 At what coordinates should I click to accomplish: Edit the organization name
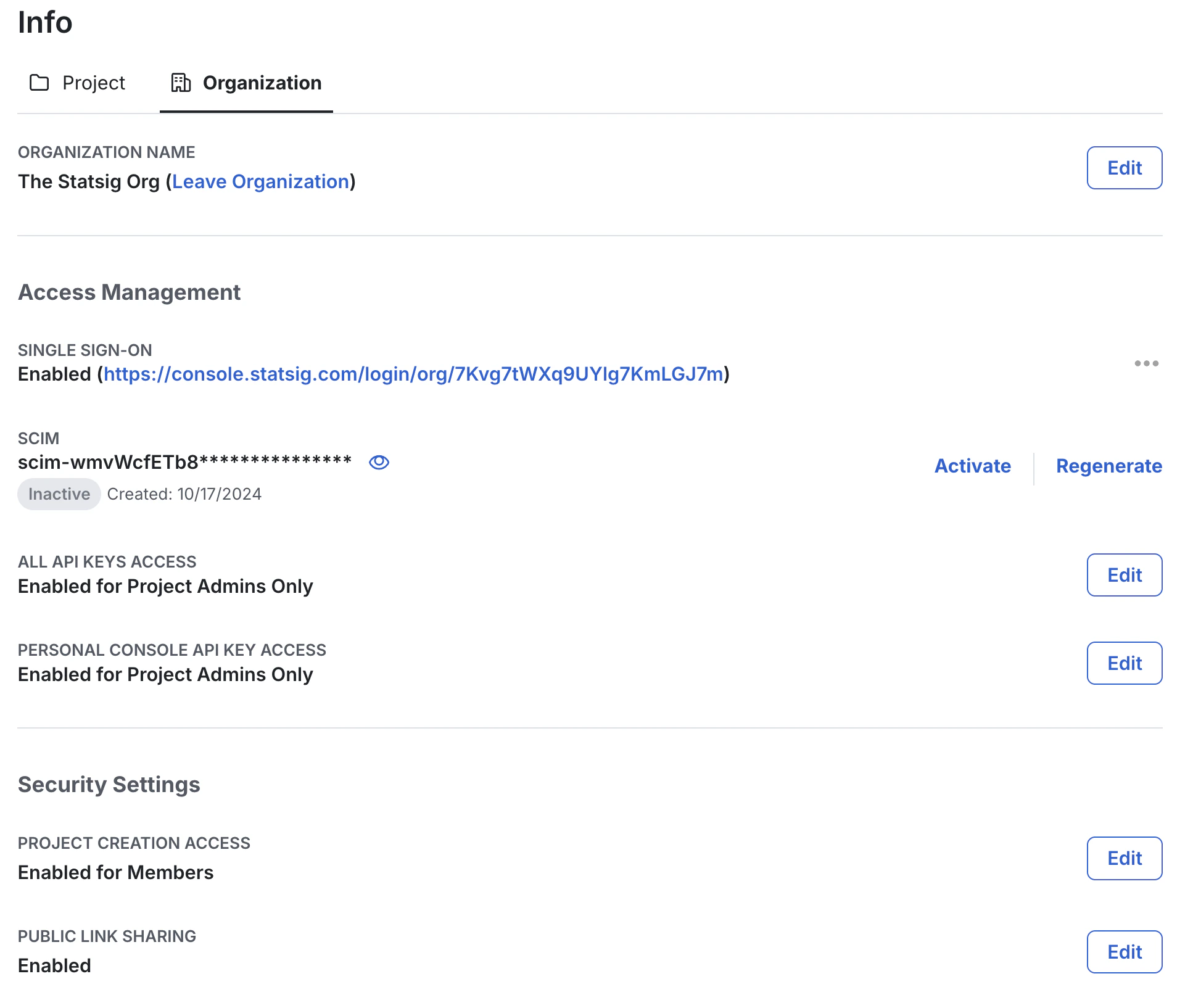1124,167
